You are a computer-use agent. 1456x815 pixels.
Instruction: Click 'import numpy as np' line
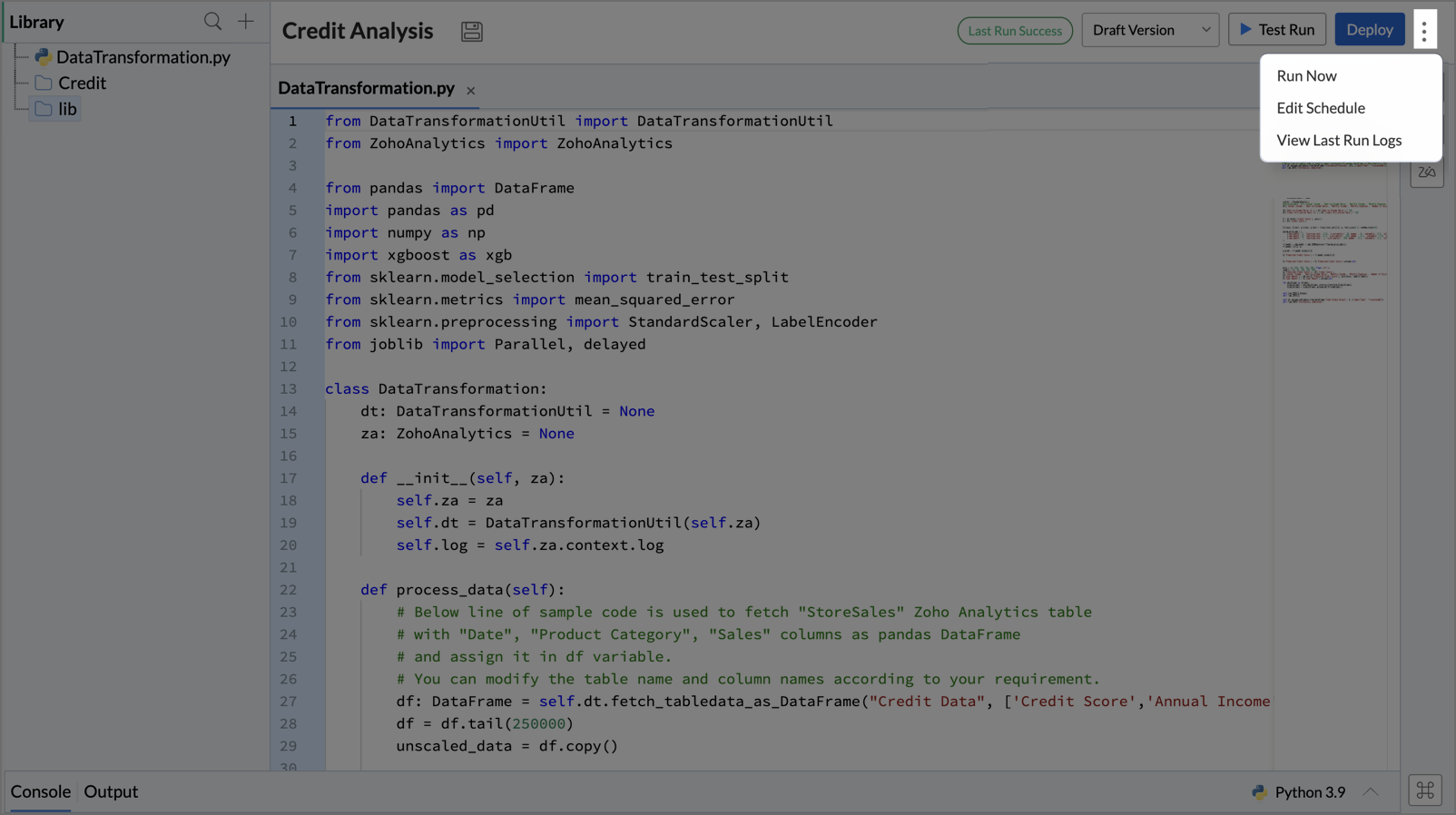click(x=405, y=232)
